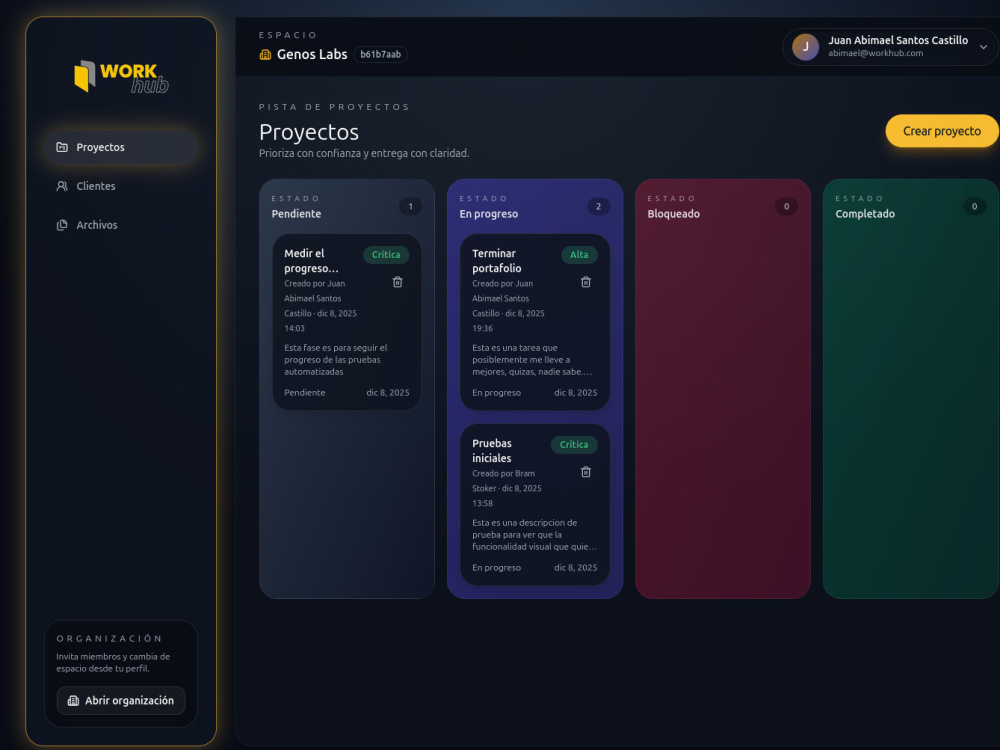Delete the 'Medir el progreso' task via trash icon
The height and width of the screenshot is (750, 1000).
[x=398, y=281]
